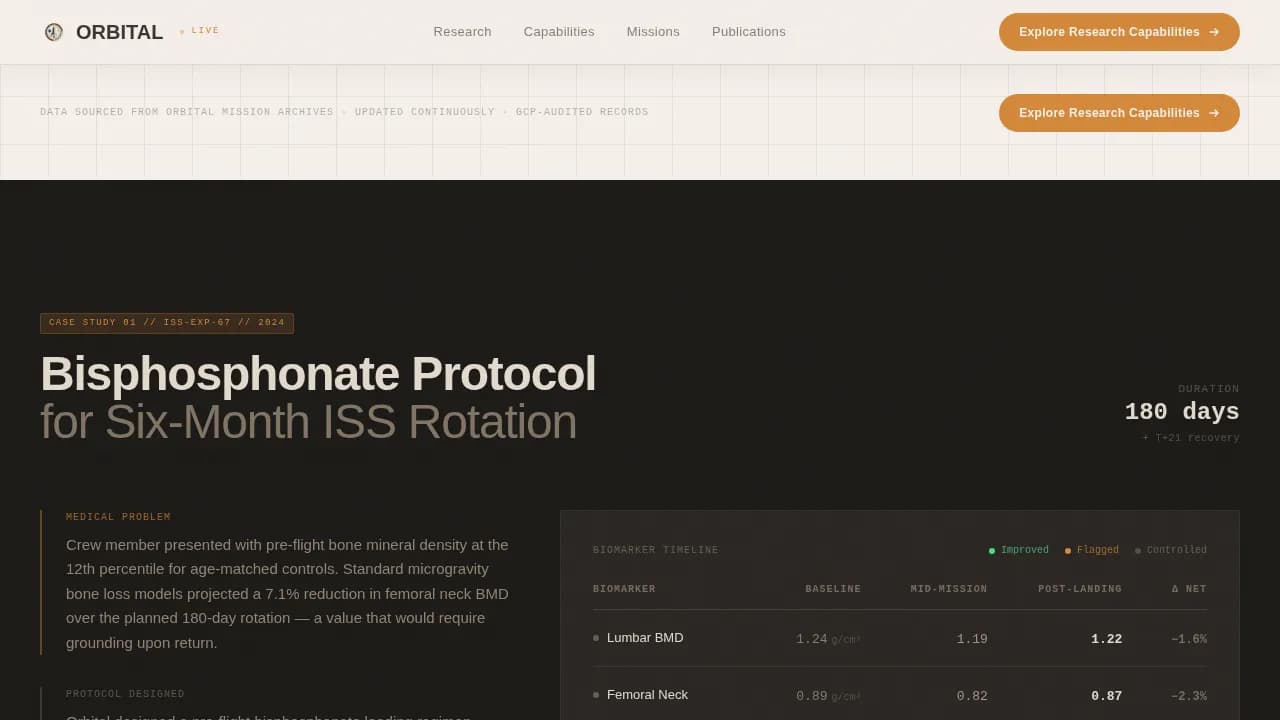Image resolution: width=1280 pixels, height=720 pixels.
Task: Open the Publications nav item
Action: pyautogui.click(x=749, y=32)
